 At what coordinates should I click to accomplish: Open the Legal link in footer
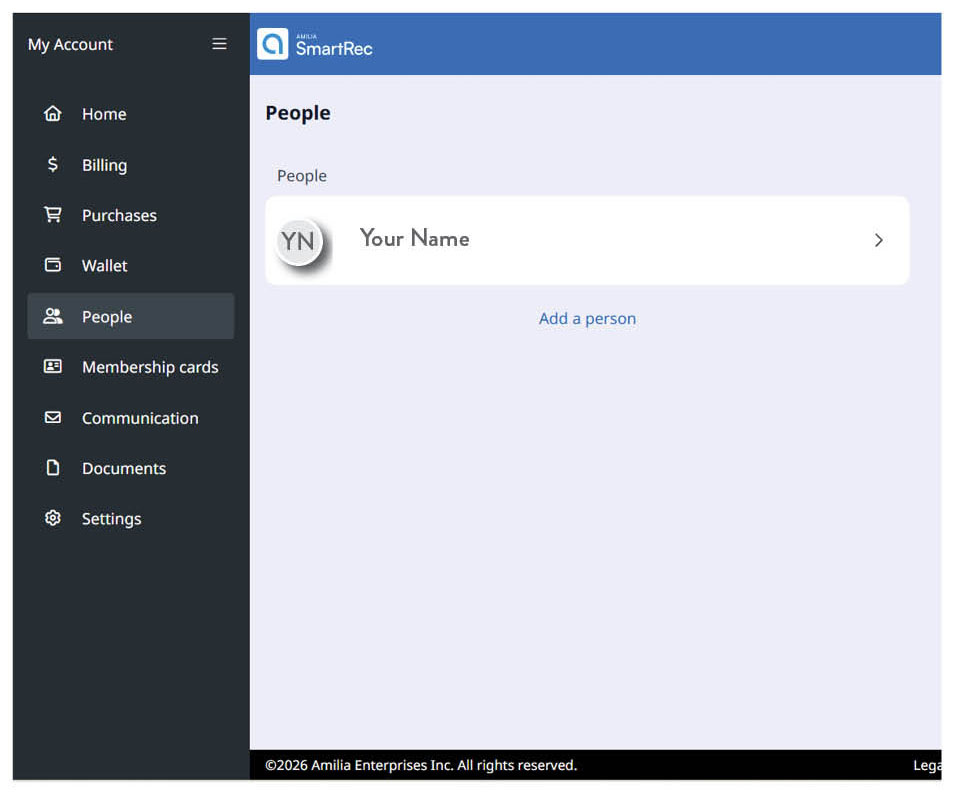pyautogui.click(x=926, y=765)
